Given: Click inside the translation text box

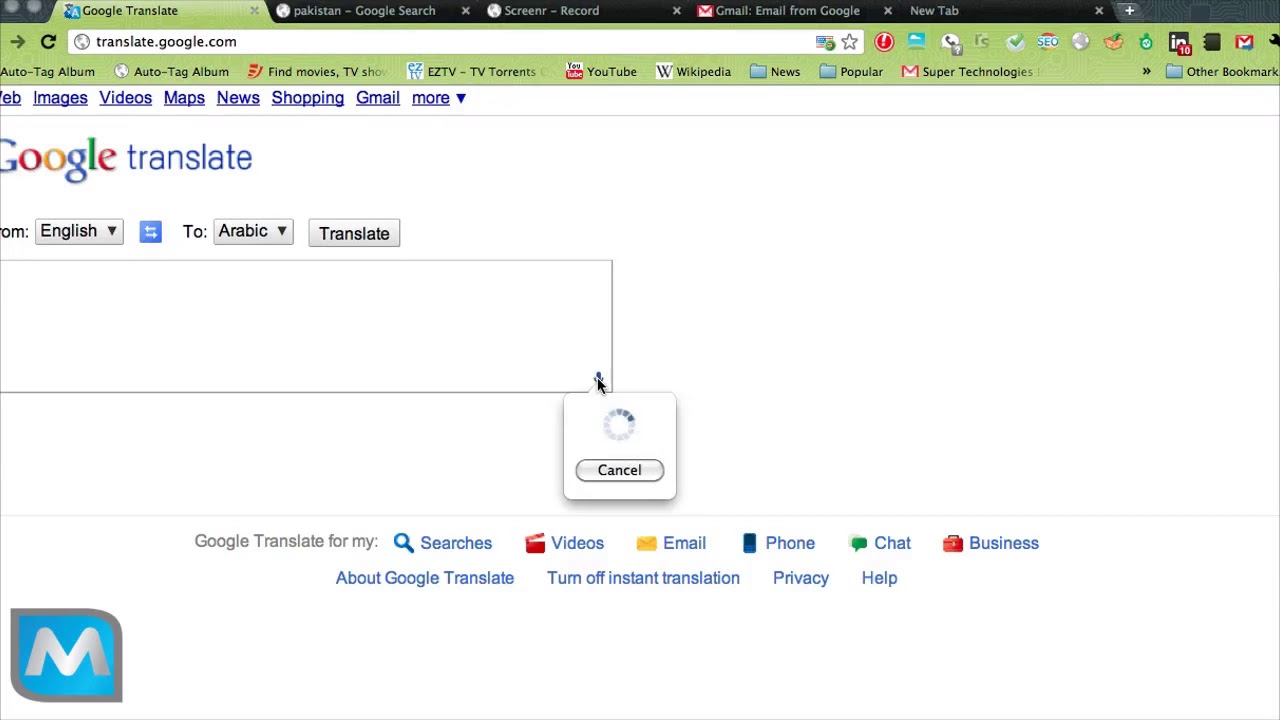Looking at the screenshot, I should click(x=306, y=326).
